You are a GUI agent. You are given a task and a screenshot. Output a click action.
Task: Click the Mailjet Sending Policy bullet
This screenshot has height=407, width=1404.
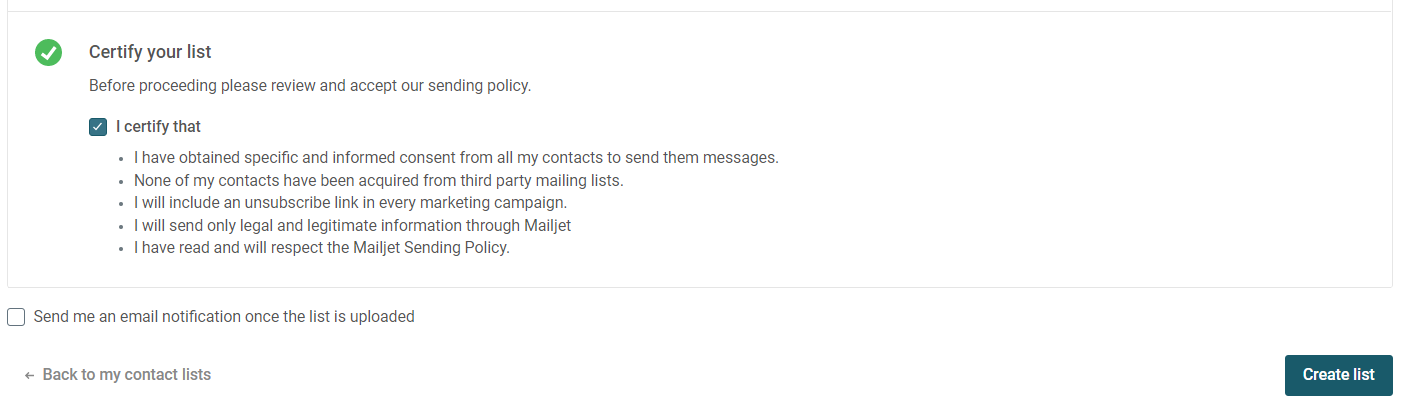pos(322,248)
